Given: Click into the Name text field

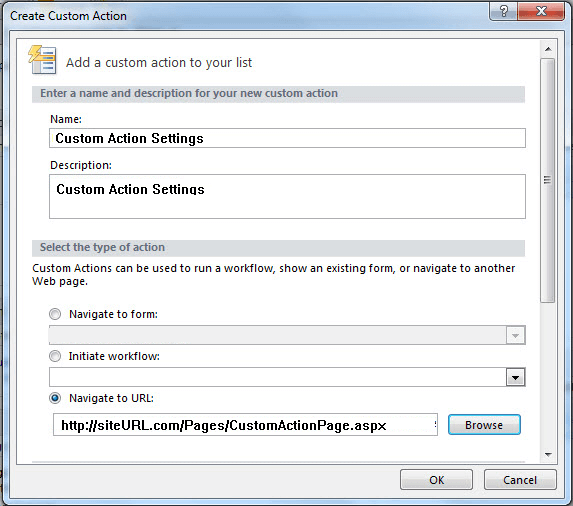Looking at the screenshot, I should coord(287,138).
